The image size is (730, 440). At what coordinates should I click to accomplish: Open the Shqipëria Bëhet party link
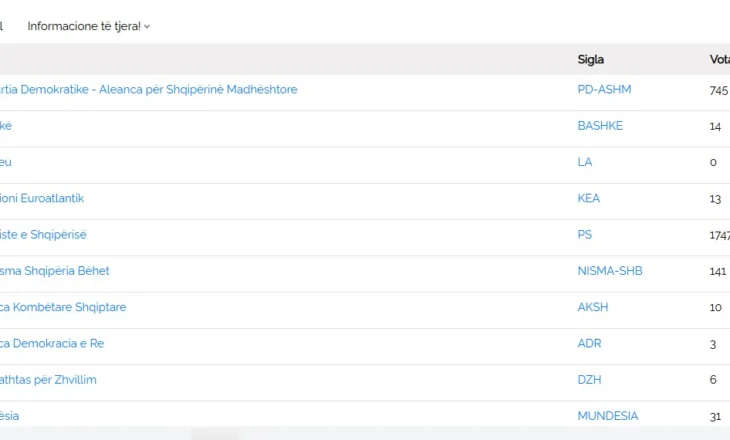pos(54,271)
